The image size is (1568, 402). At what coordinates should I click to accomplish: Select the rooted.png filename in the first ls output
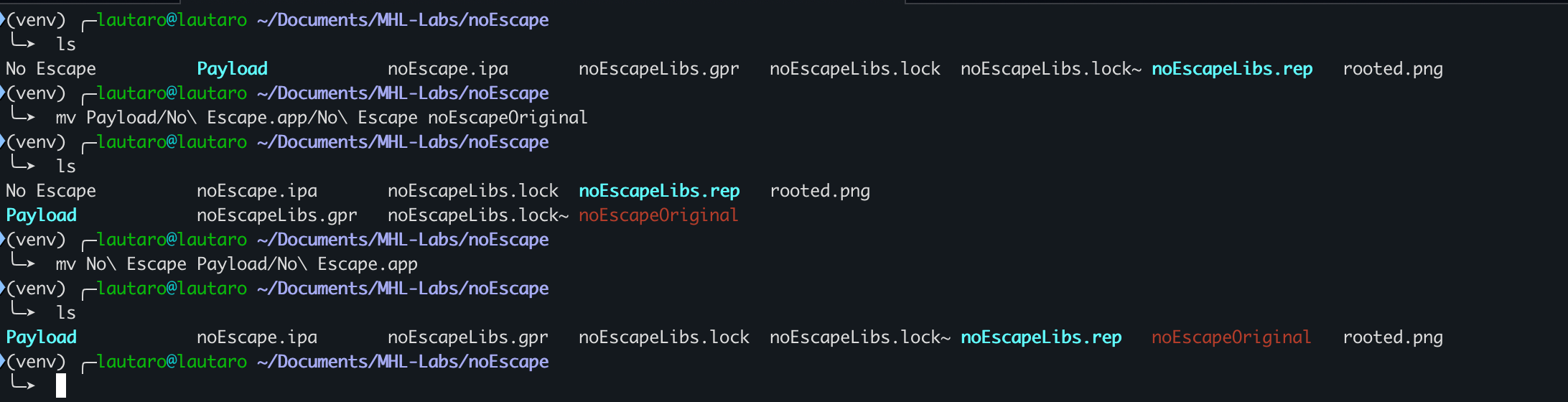(x=1393, y=69)
